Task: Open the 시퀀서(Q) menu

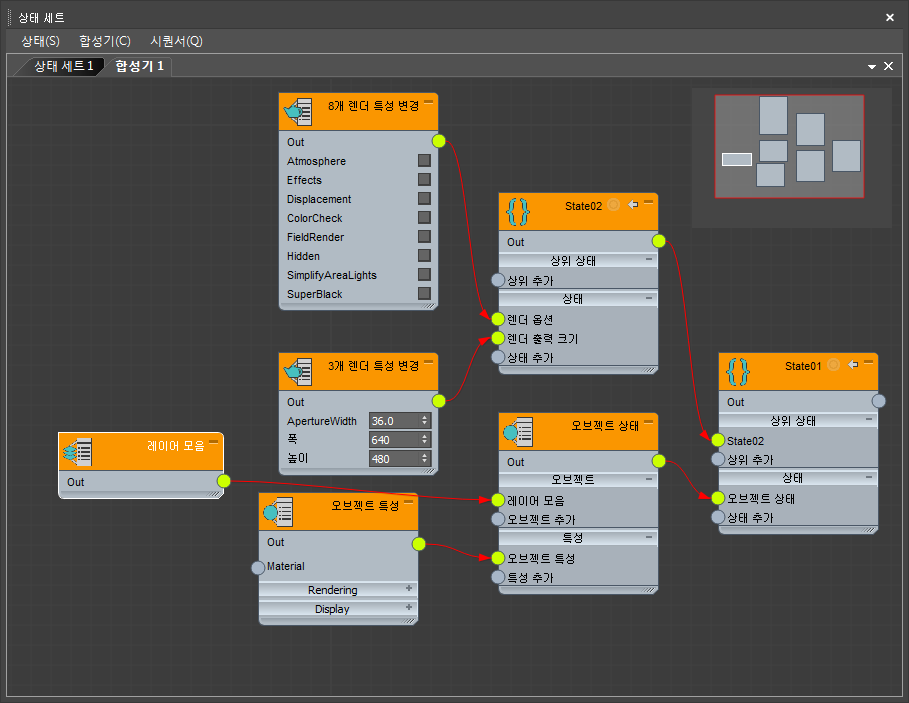Action: (176, 41)
